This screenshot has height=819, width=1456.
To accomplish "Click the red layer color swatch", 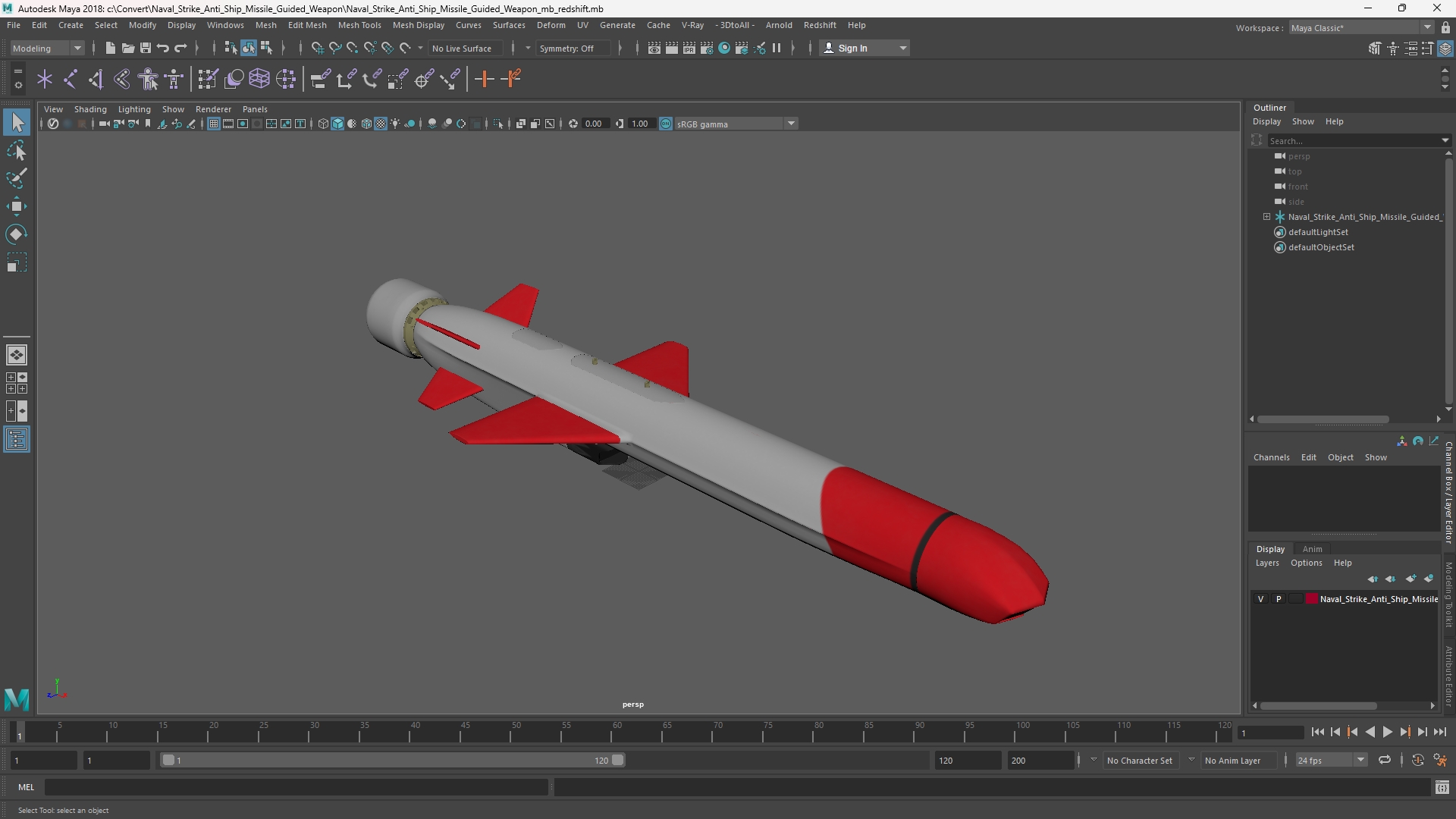I will pyautogui.click(x=1312, y=599).
